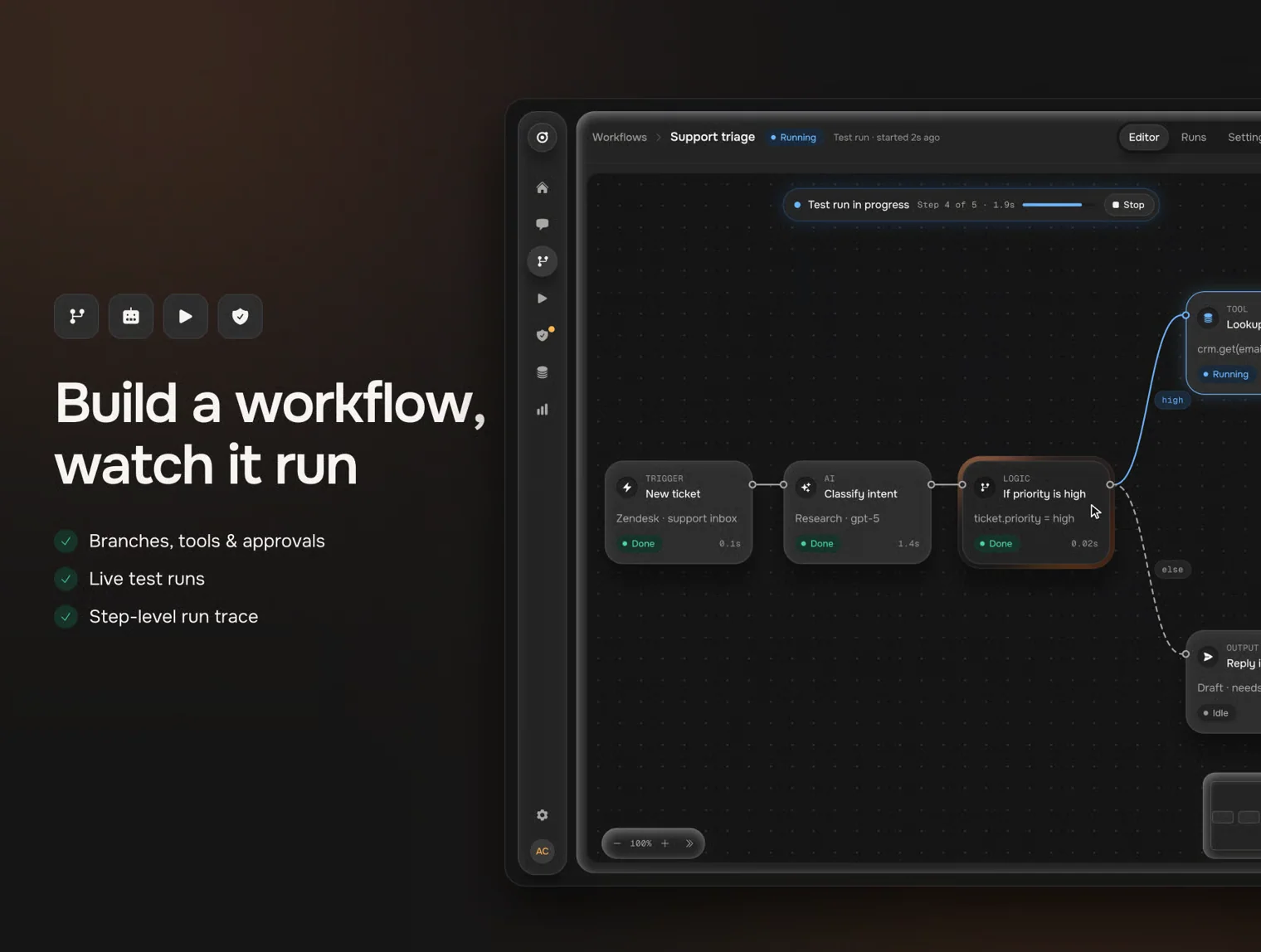Click the lightning icon on New ticket node
This screenshot has width=1261, height=952.
click(x=627, y=487)
